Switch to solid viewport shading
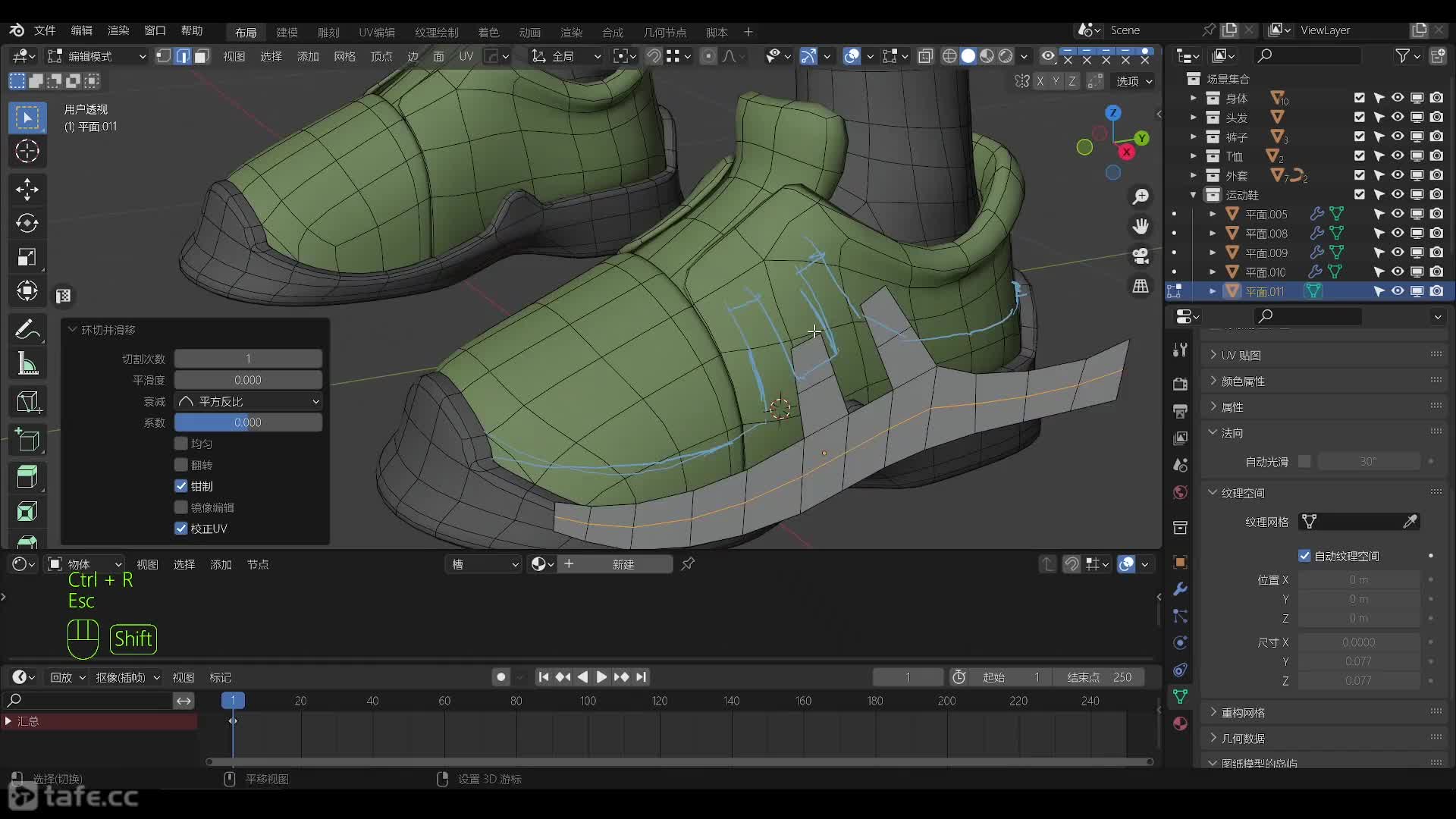Screen dimensions: 1456x819 pyautogui.click(x=968, y=56)
